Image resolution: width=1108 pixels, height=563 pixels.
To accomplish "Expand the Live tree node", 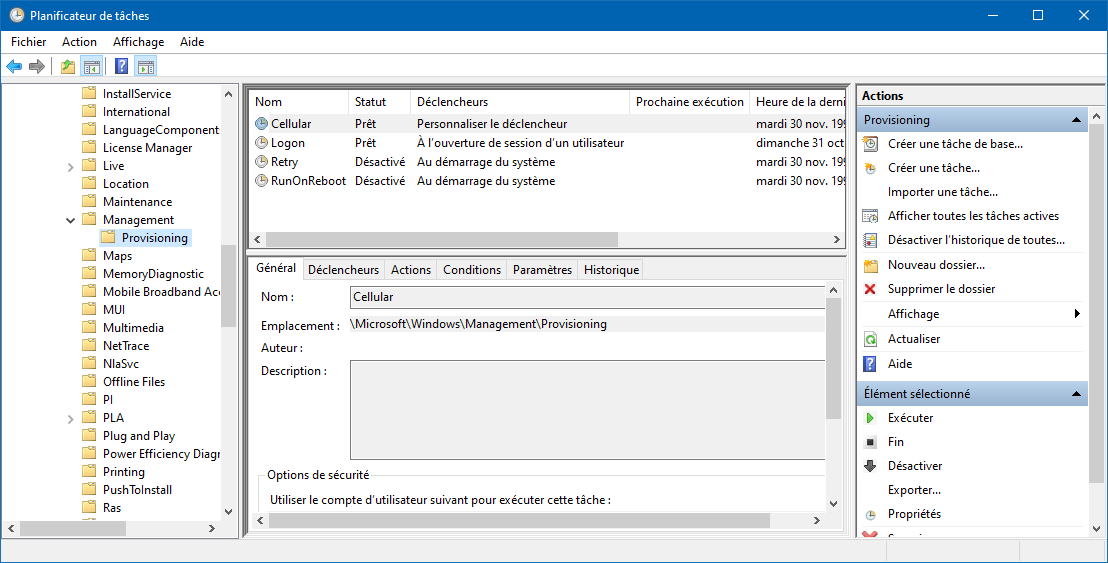I will pos(71,167).
